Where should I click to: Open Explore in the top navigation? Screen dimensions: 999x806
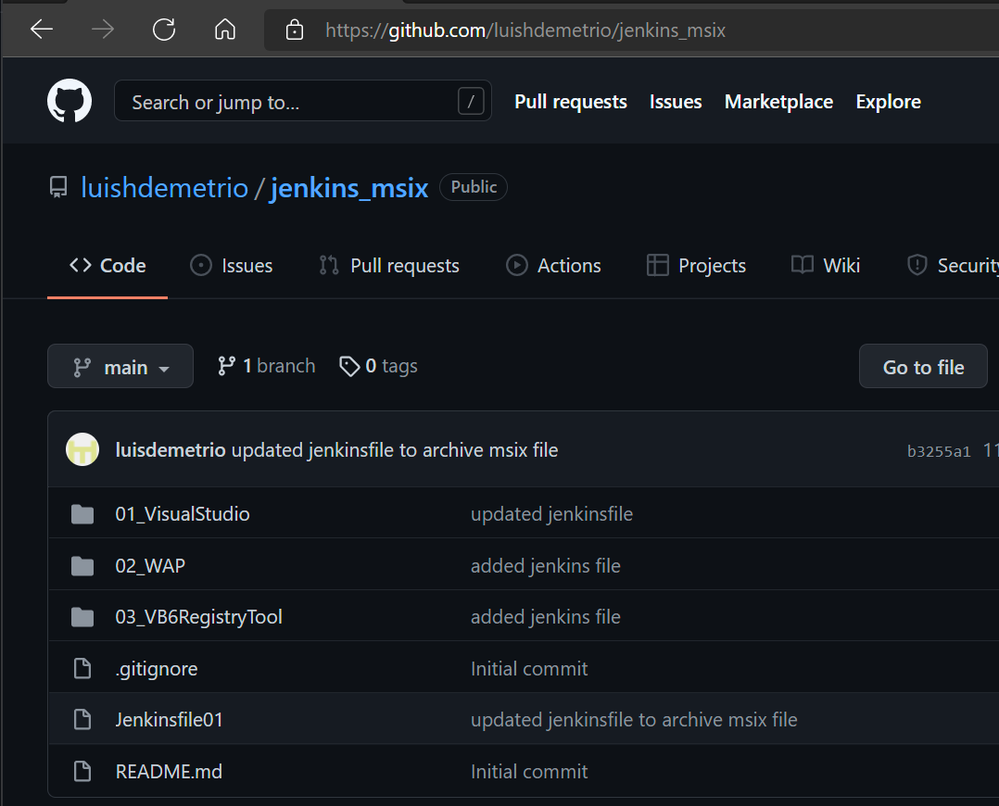pyautogui.click(x=888, y=102)
